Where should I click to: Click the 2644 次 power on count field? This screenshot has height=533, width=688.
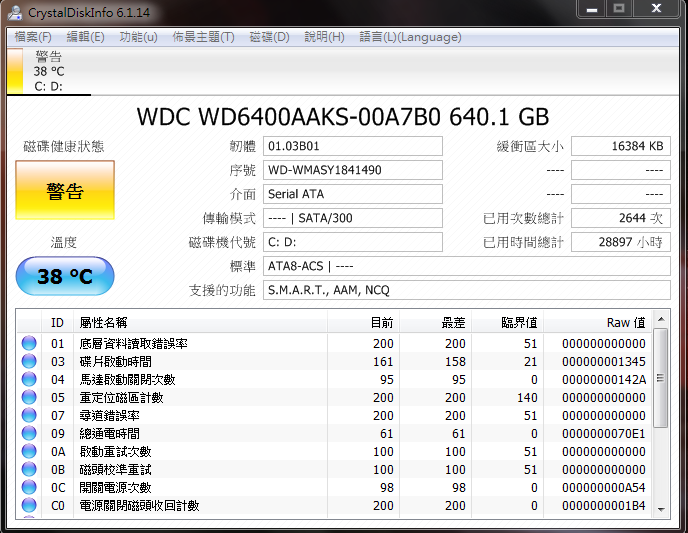point(621,218)
